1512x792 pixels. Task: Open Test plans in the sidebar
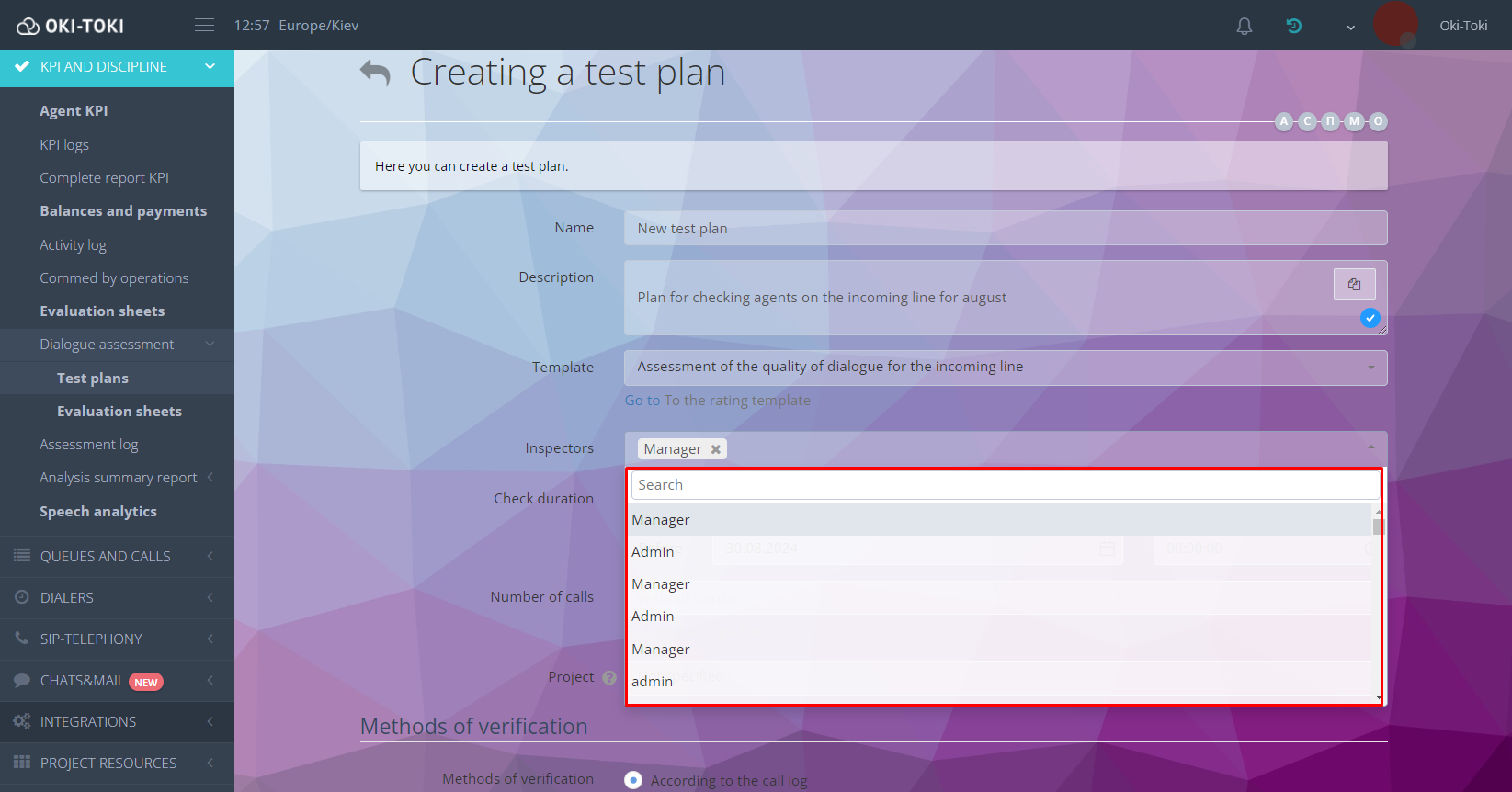93,379
